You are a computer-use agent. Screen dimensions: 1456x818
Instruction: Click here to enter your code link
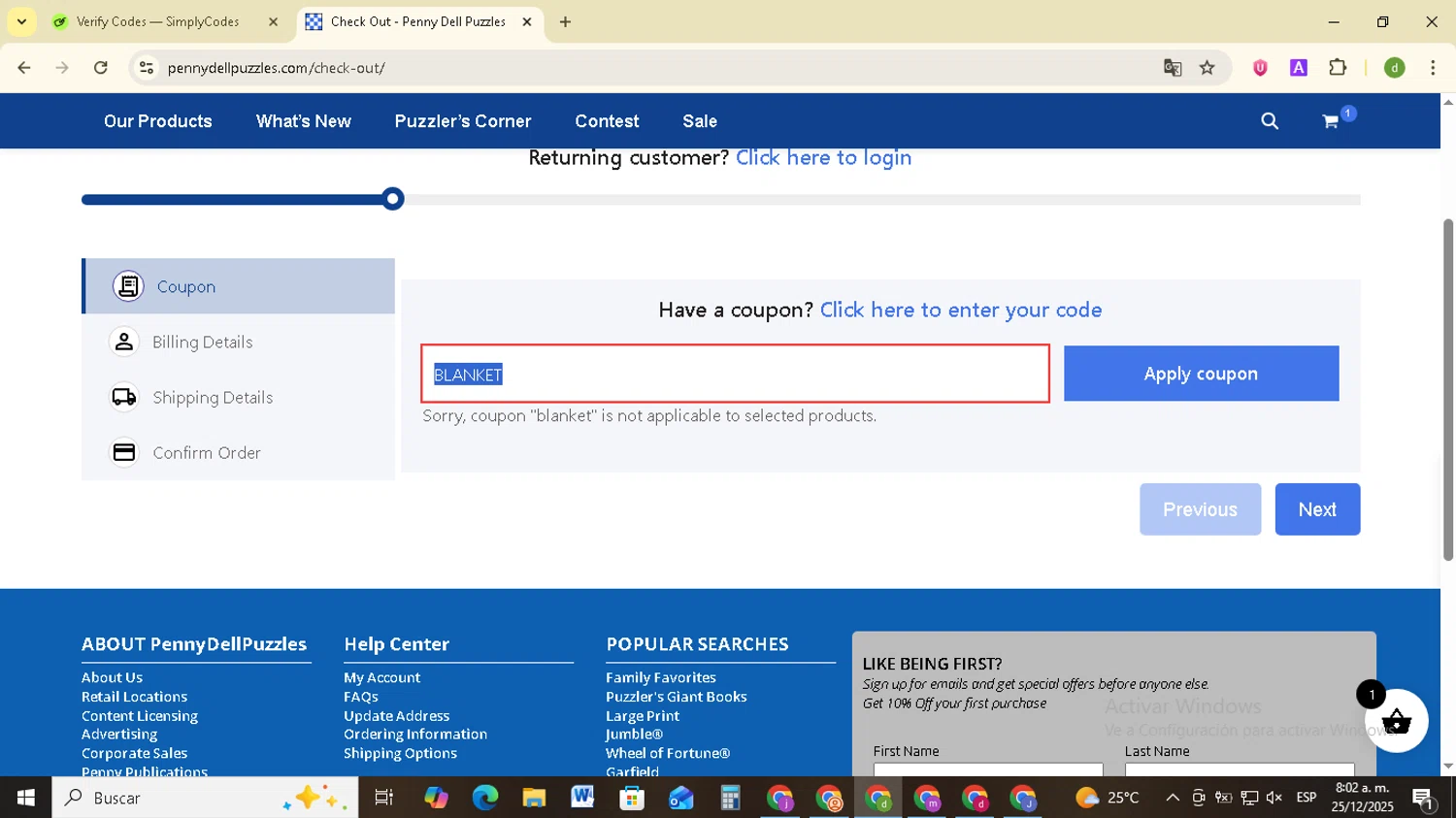pos(961,310)
